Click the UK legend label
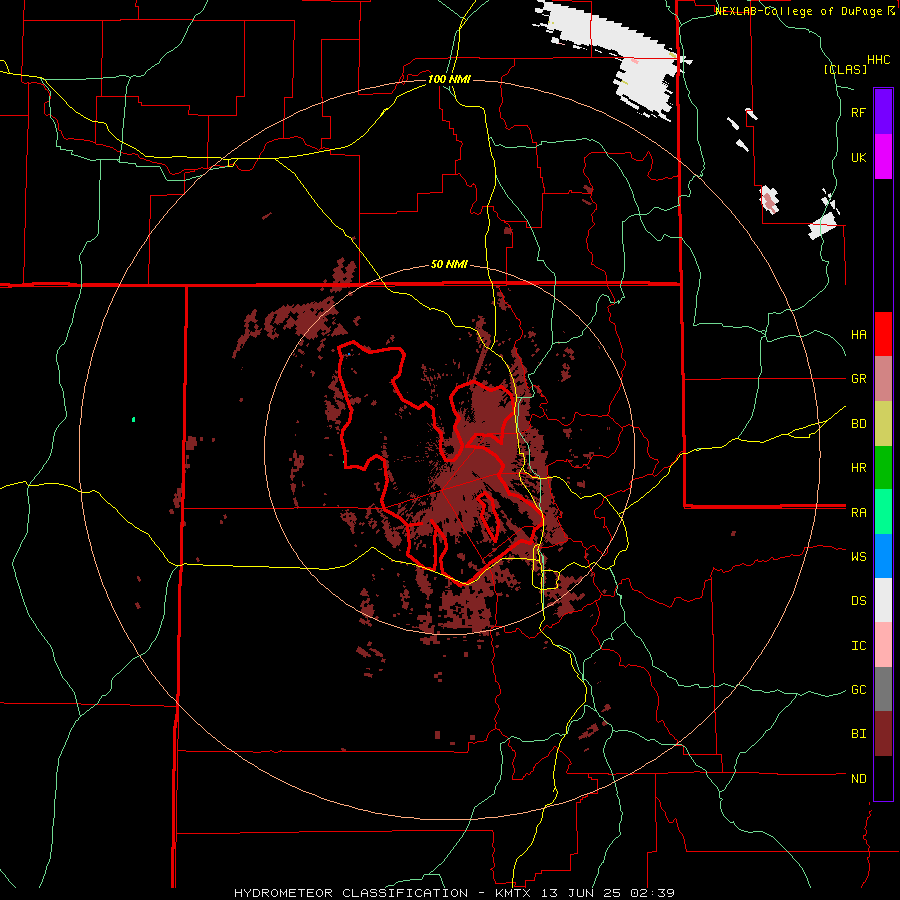900x900 pixels. click(x=859, y=157)
